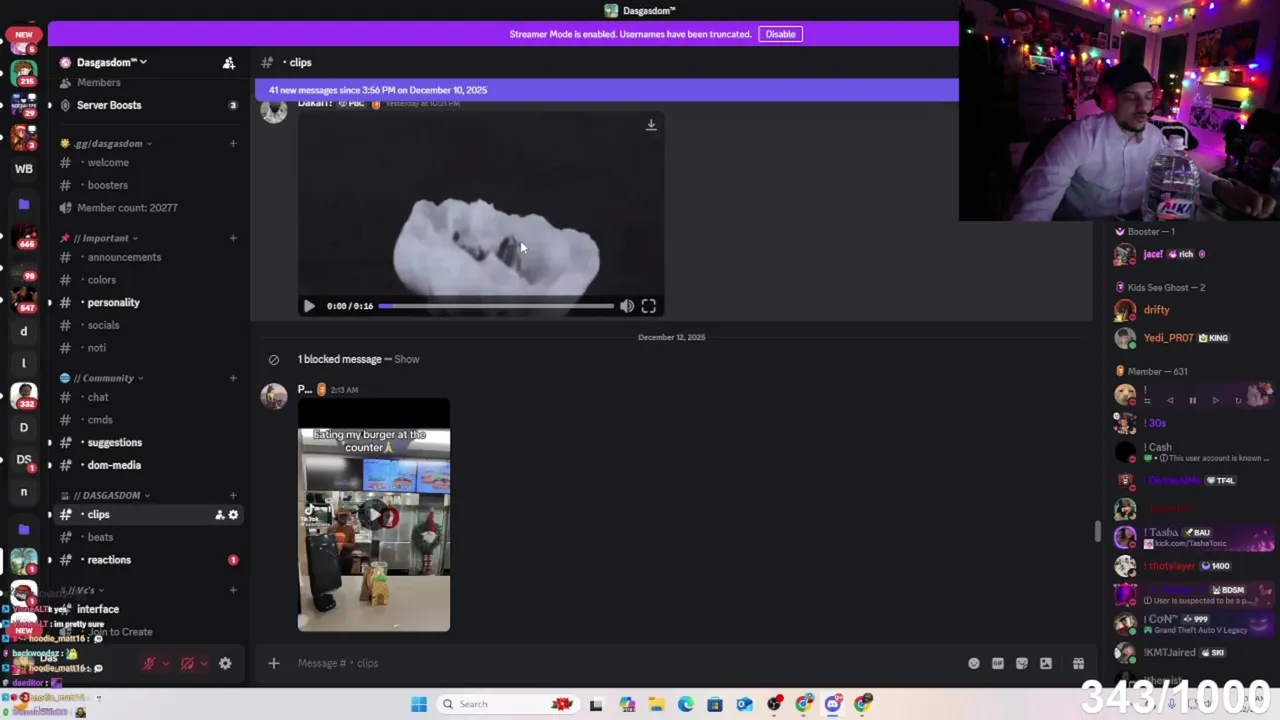Seek along the video progress bar

click(496, 306)
